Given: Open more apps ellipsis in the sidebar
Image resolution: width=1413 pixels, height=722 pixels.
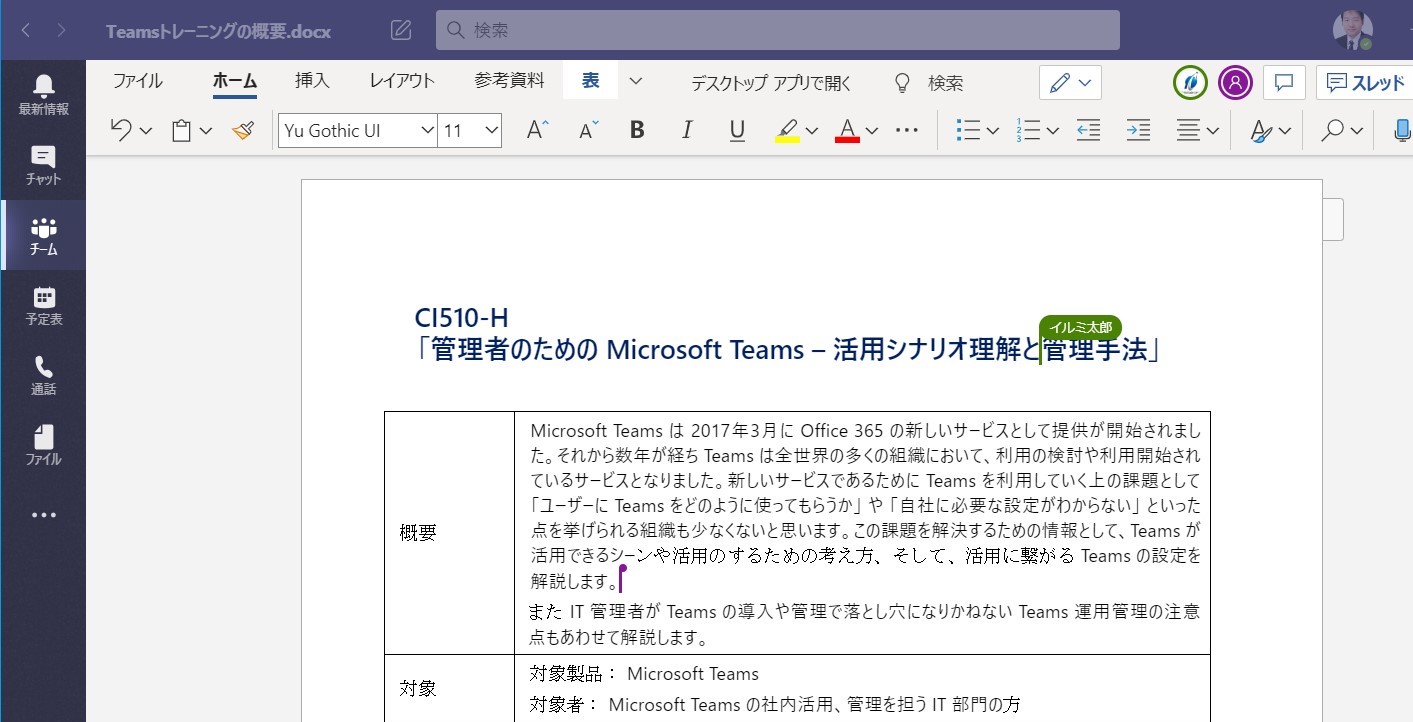Looking at the screenshot, I should coord(43,515).
